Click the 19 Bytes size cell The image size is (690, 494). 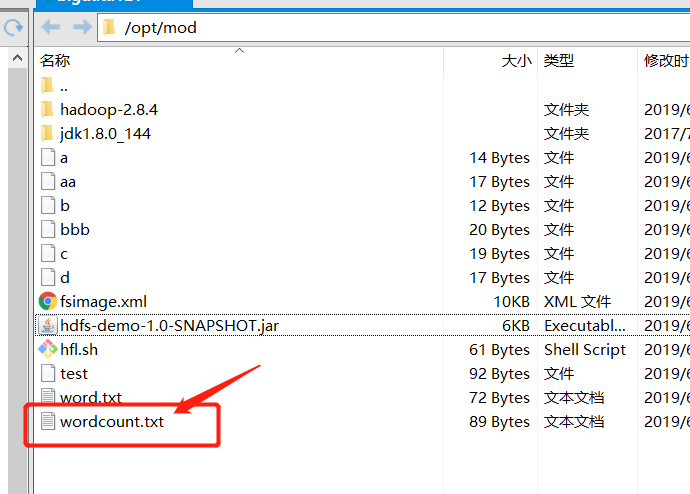[499, 253]
